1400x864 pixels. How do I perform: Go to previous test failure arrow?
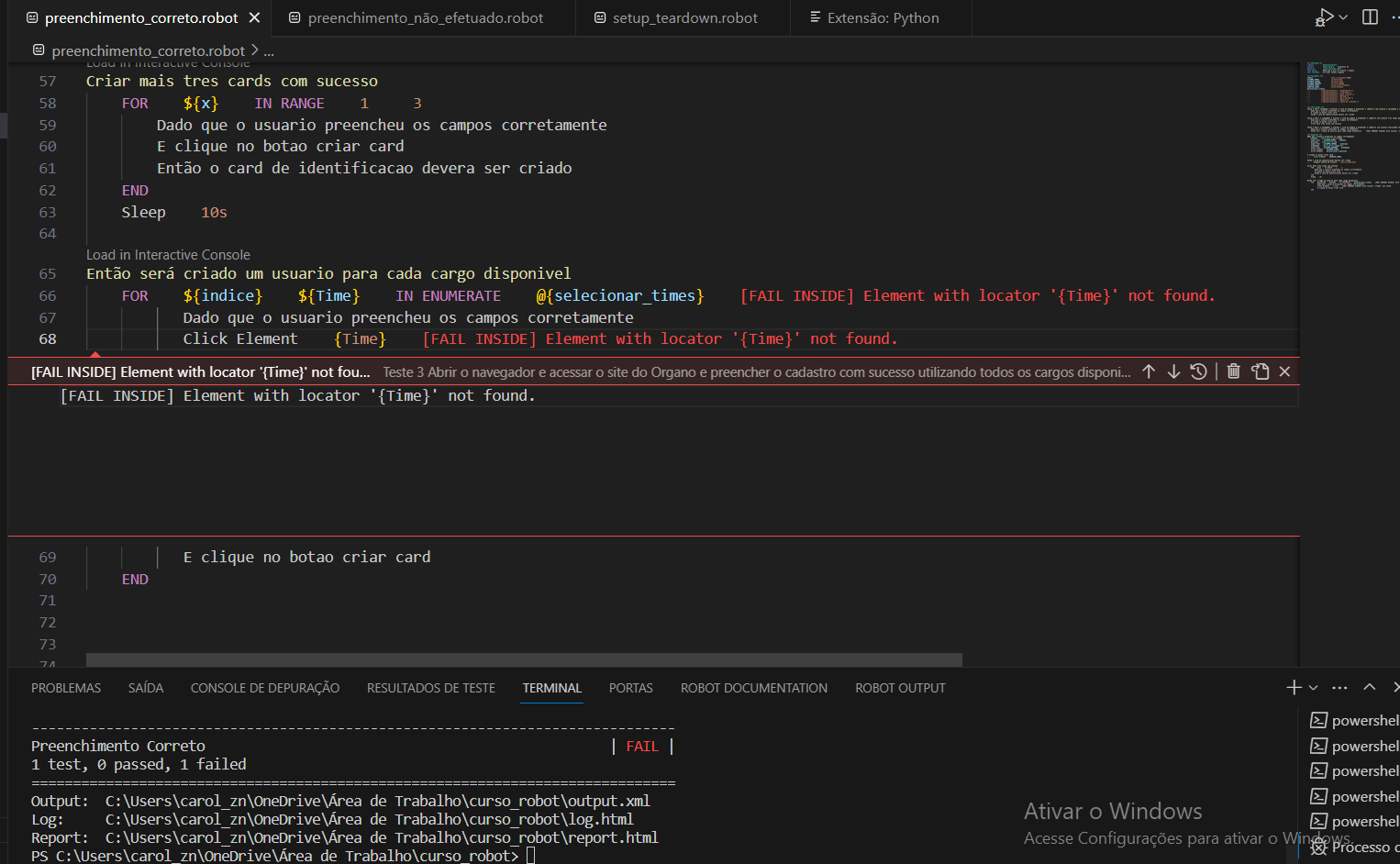[1149, 371]
